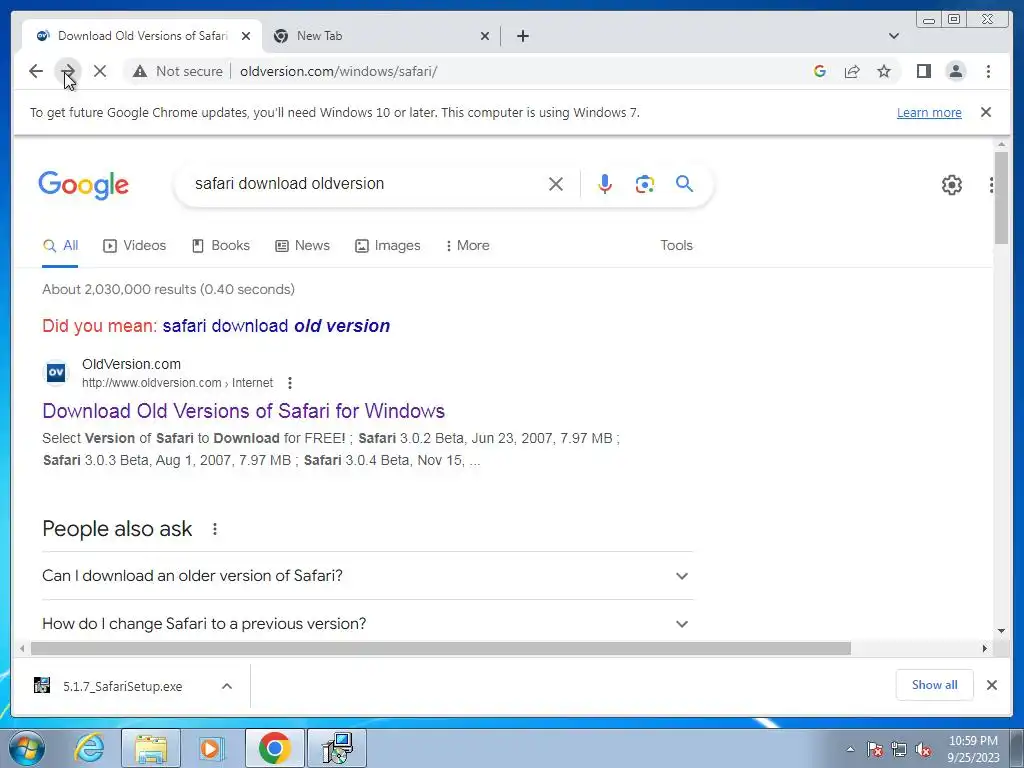
Task: Open a new tab with plus
Action: (x=522, y=36)
